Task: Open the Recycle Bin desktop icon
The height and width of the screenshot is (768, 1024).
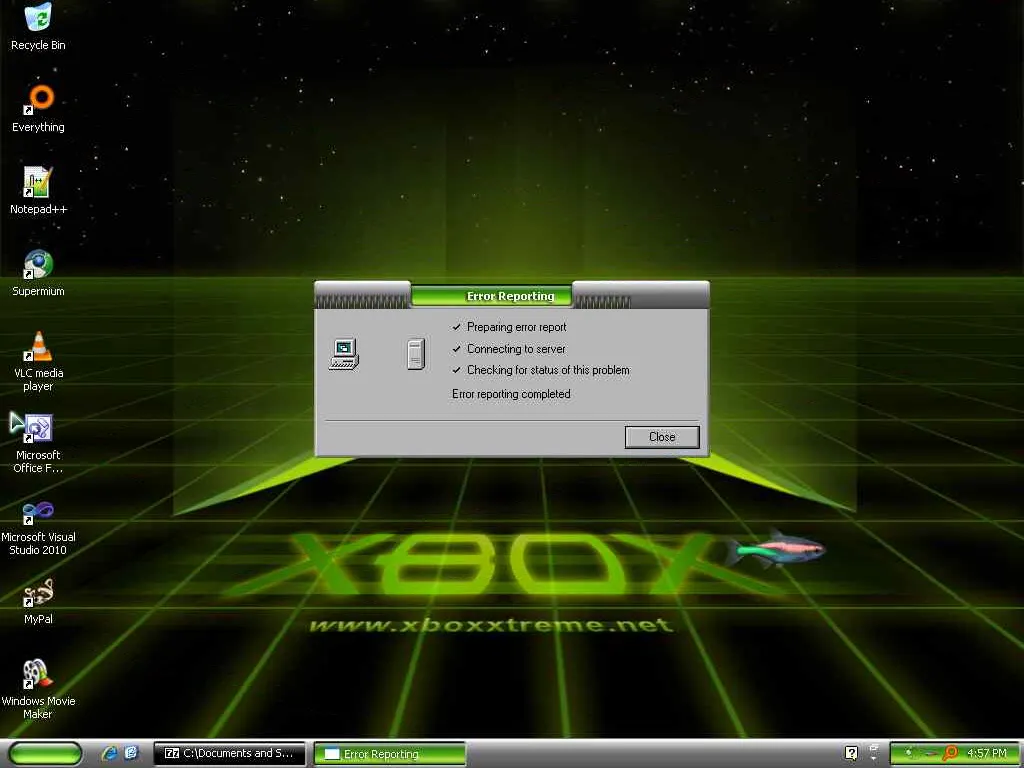Action: pyautogui.click(x=38, y=26)
